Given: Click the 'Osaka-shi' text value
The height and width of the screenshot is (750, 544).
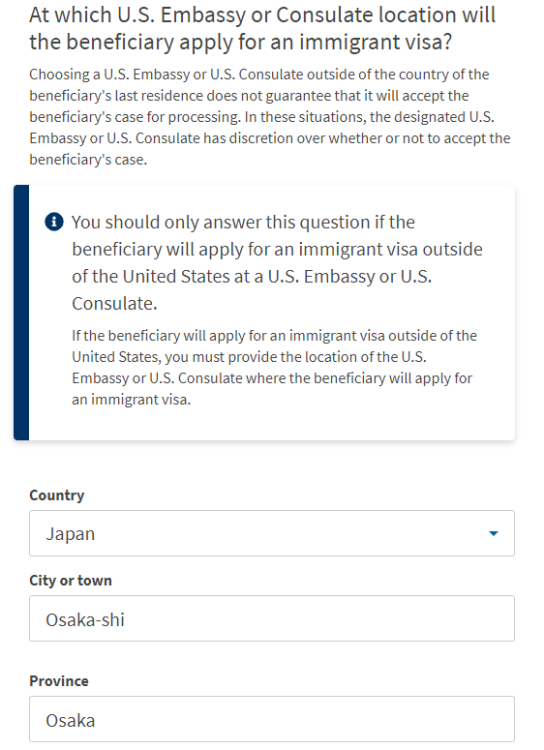Looking at the screenshot, I should coord(85,620).
